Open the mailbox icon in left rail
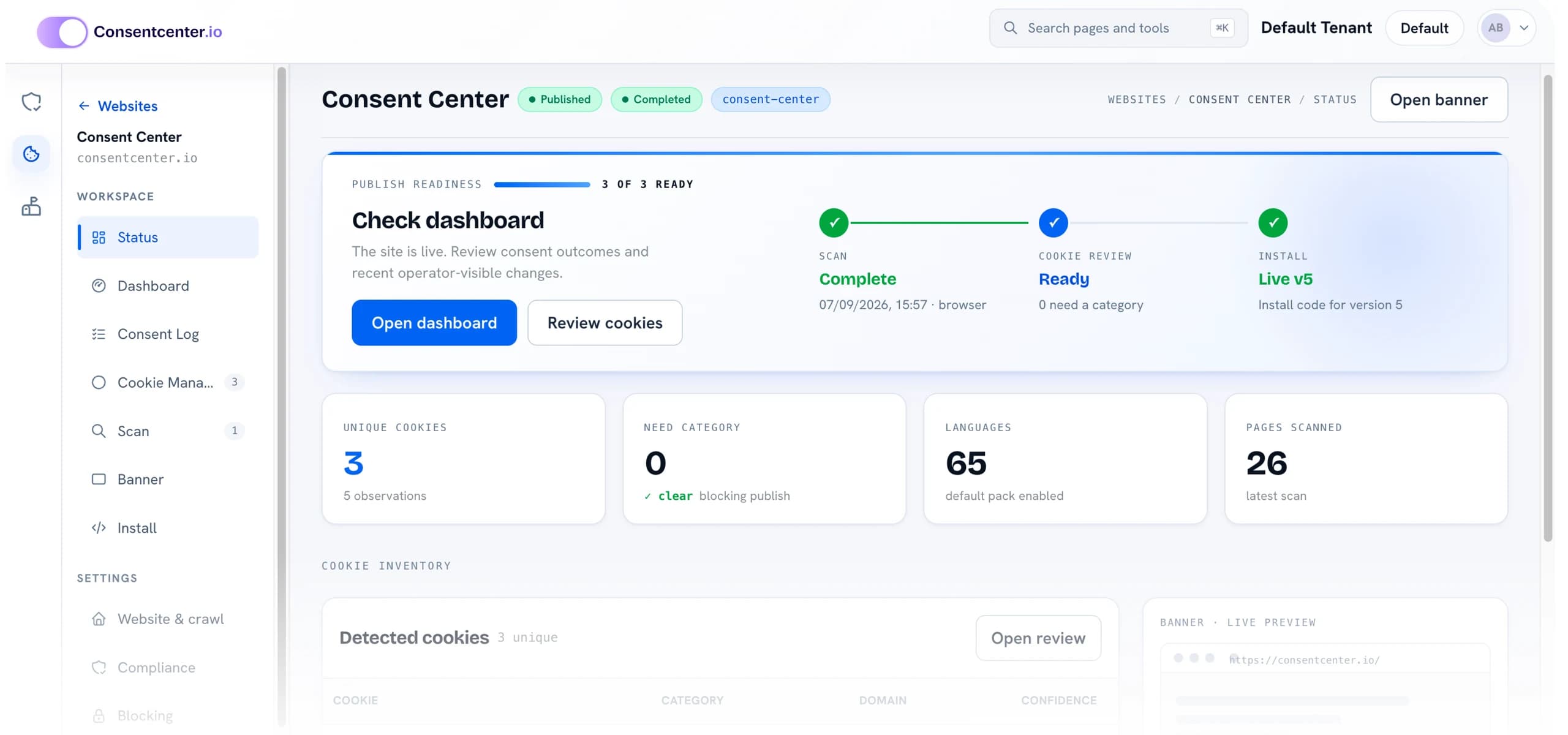 tap(31, 206)
